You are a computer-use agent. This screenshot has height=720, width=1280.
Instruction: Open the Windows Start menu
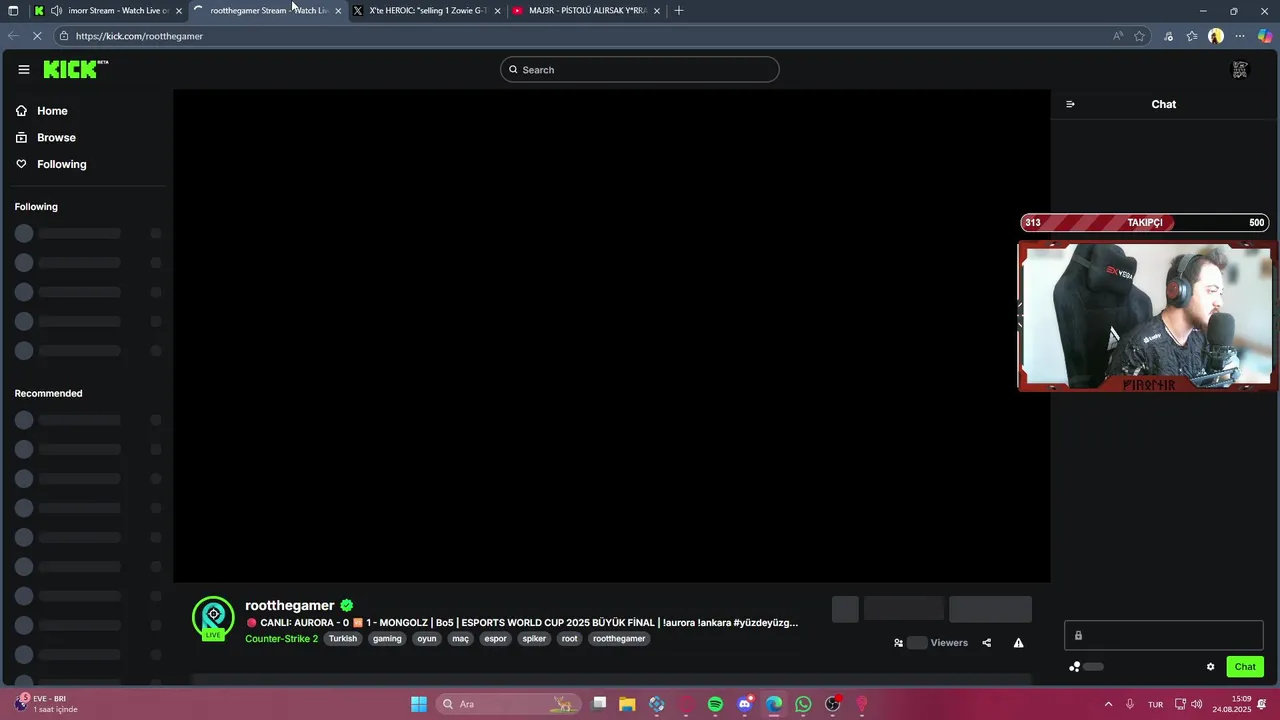coord(419,704)
